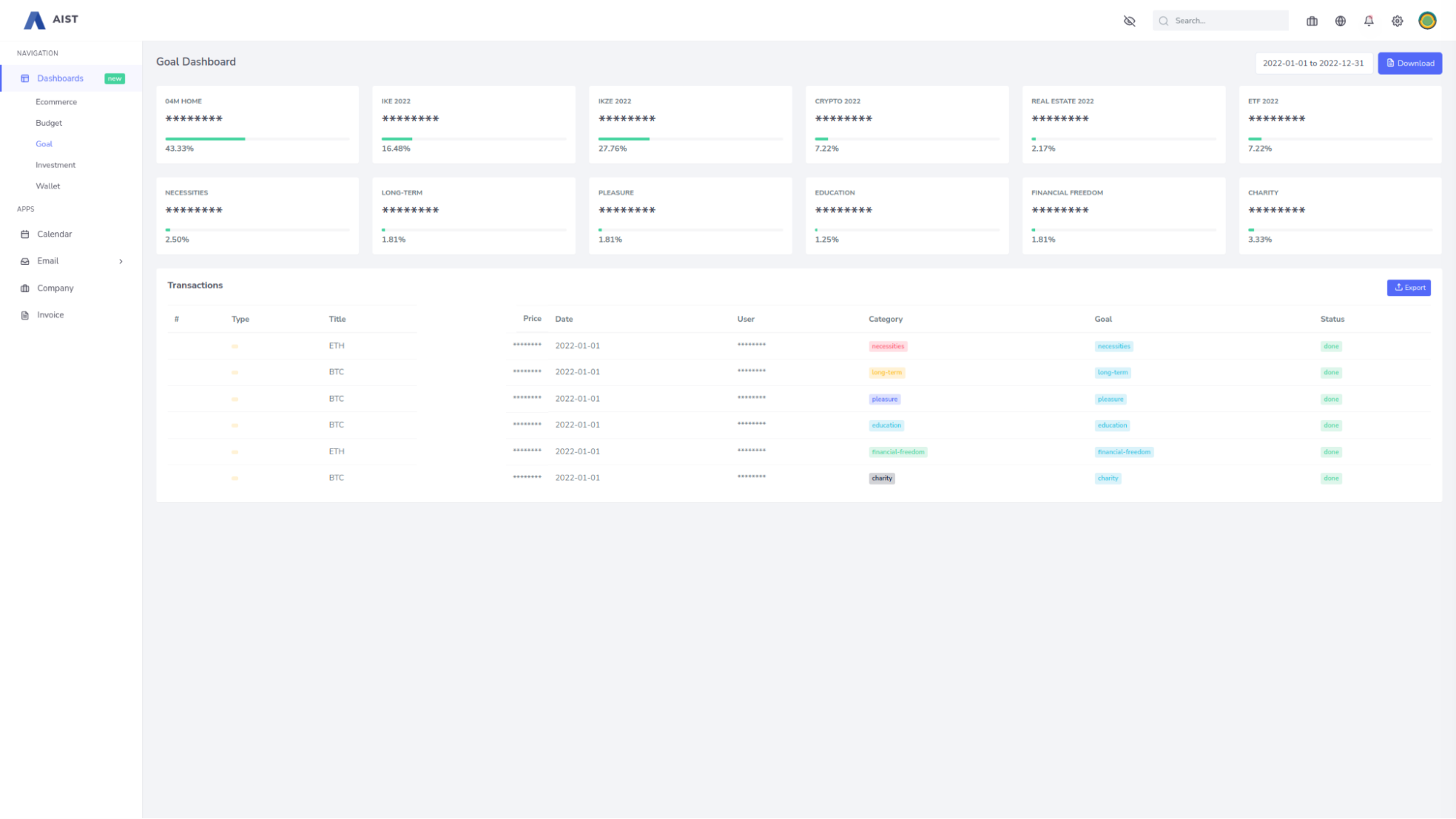Click the PLEASURE card title
Image resolution: width=1456 pixels, height=819 pixels.
pyautogui.click(x=616, y=193)
